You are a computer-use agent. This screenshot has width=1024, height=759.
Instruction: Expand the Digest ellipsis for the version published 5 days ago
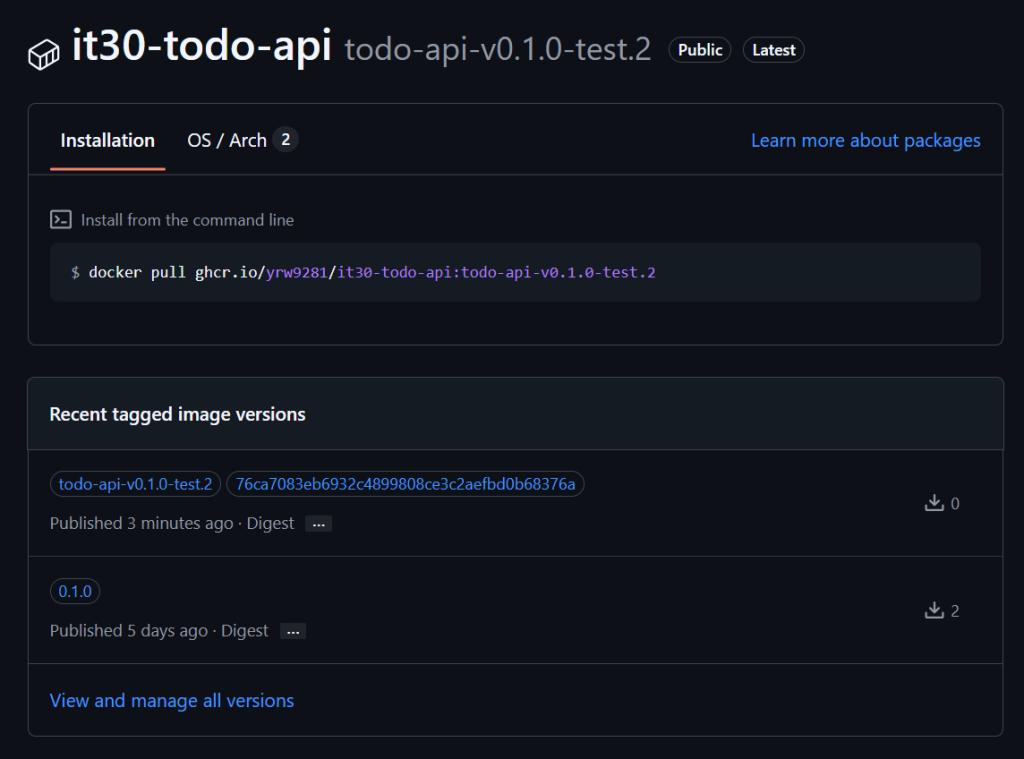point(293,631)
